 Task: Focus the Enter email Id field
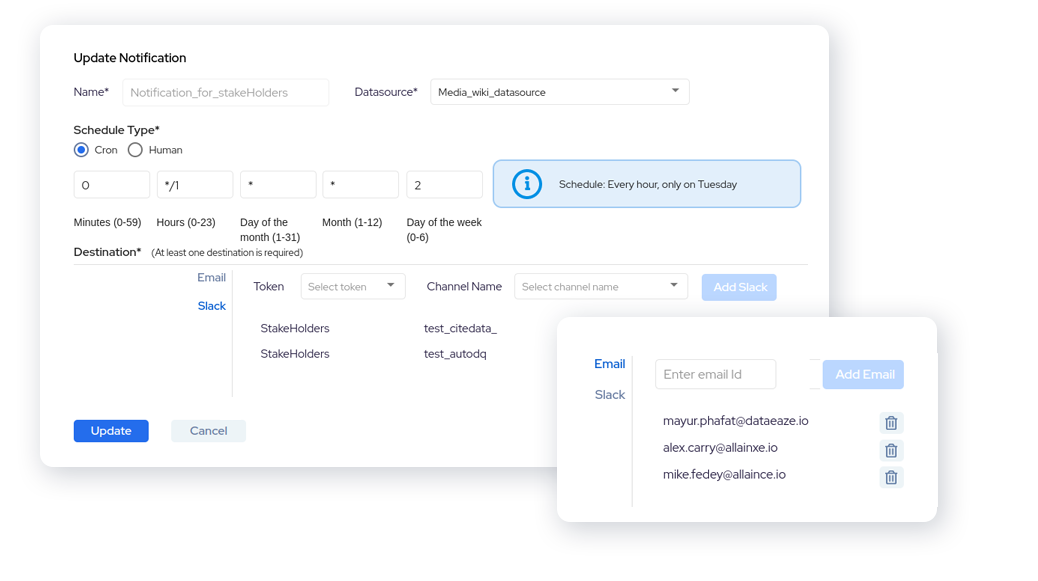715,375
